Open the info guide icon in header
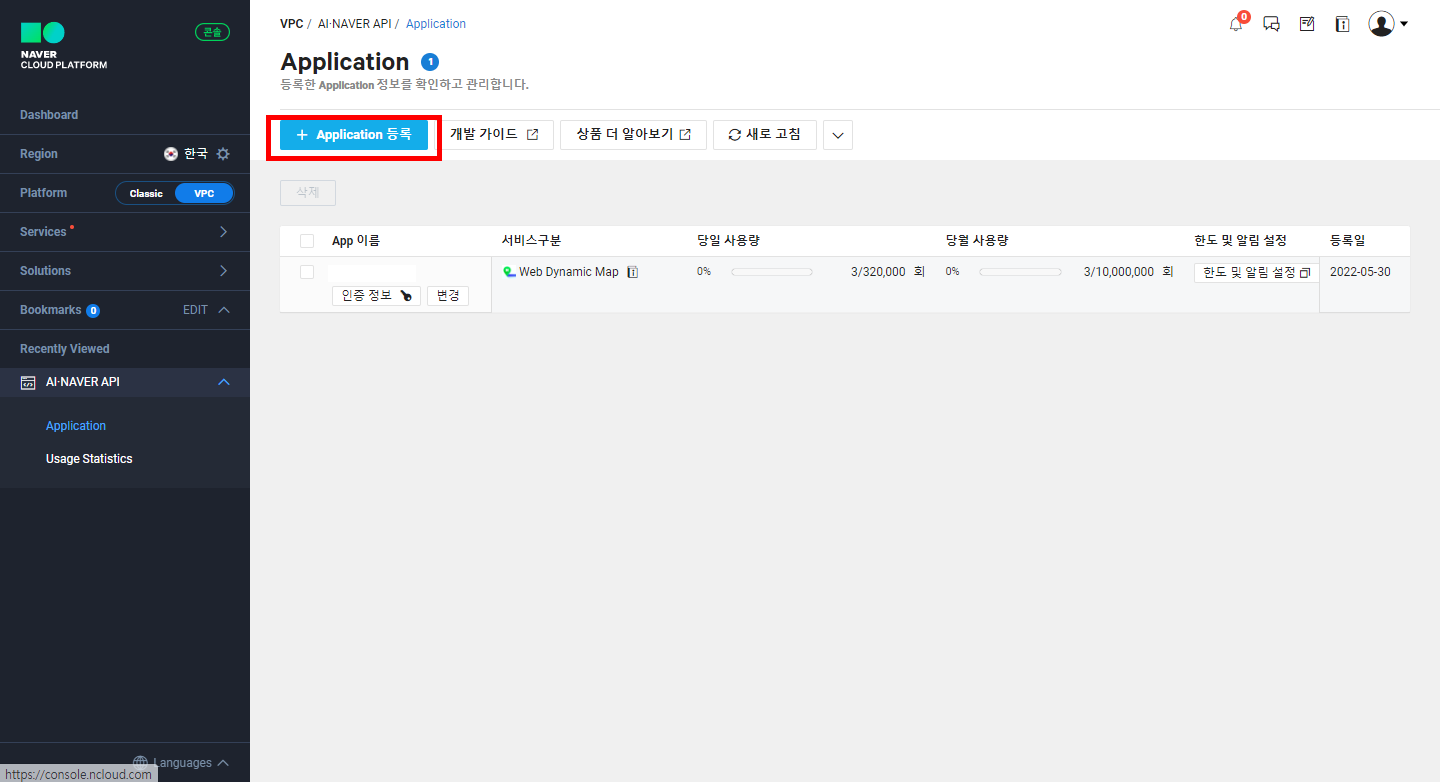The width and height of the screenshot is (1440, 782). [x=1342, y=24]
